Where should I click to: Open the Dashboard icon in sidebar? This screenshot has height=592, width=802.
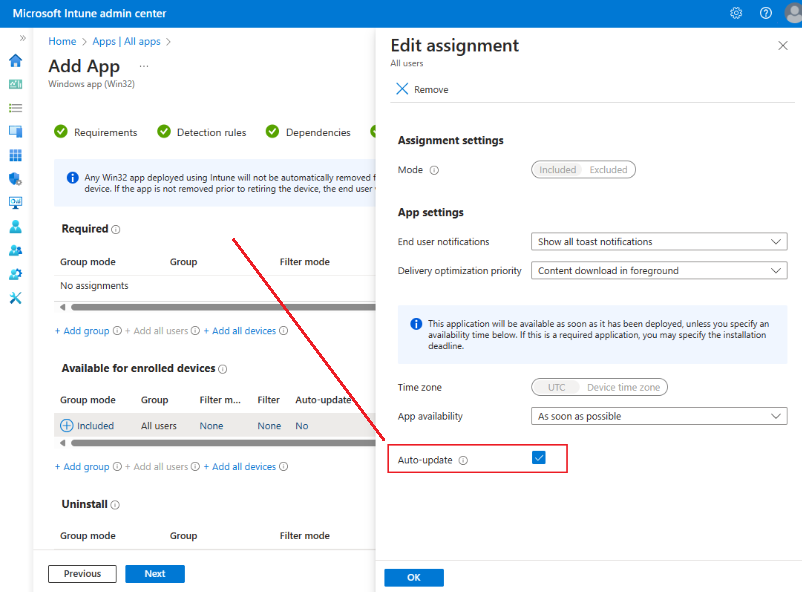pyautogui.click(x=15, y=84)
